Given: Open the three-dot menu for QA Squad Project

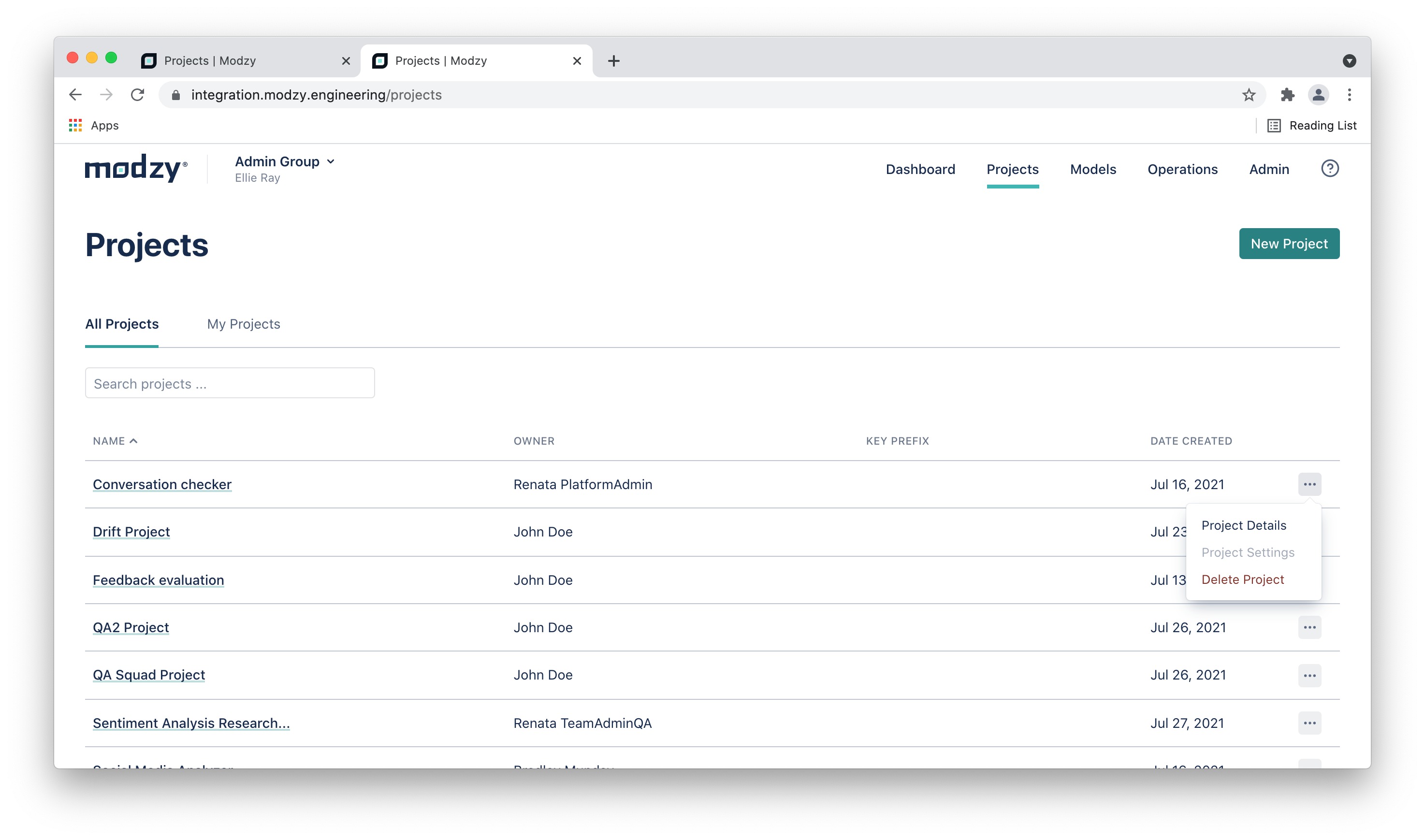Looking at the screenshot, I should coord(1309,675).
